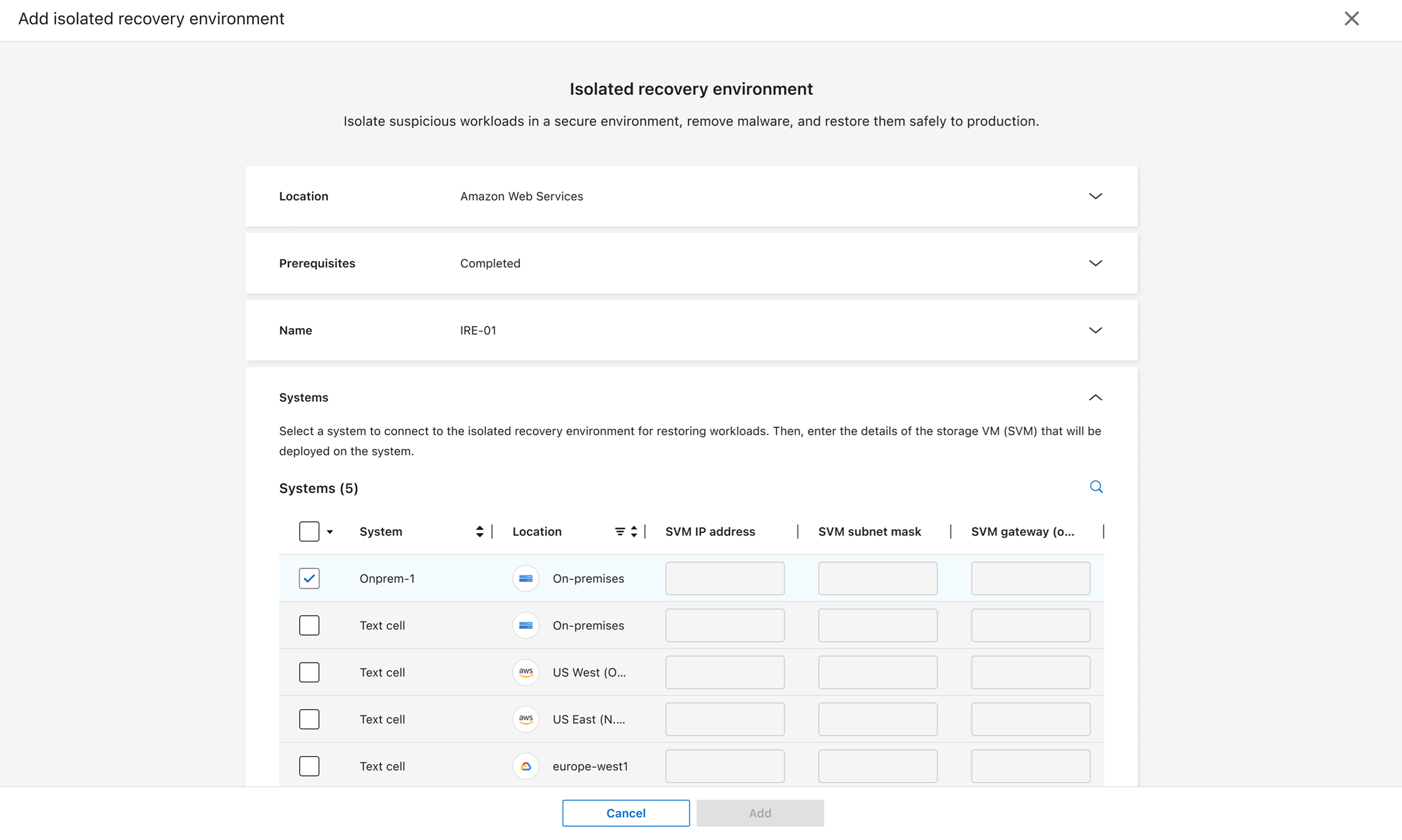Uncheck the Onprem-1 system checkbox
This screenshot has height=840, width=1402.
click(x=309, y=578)
